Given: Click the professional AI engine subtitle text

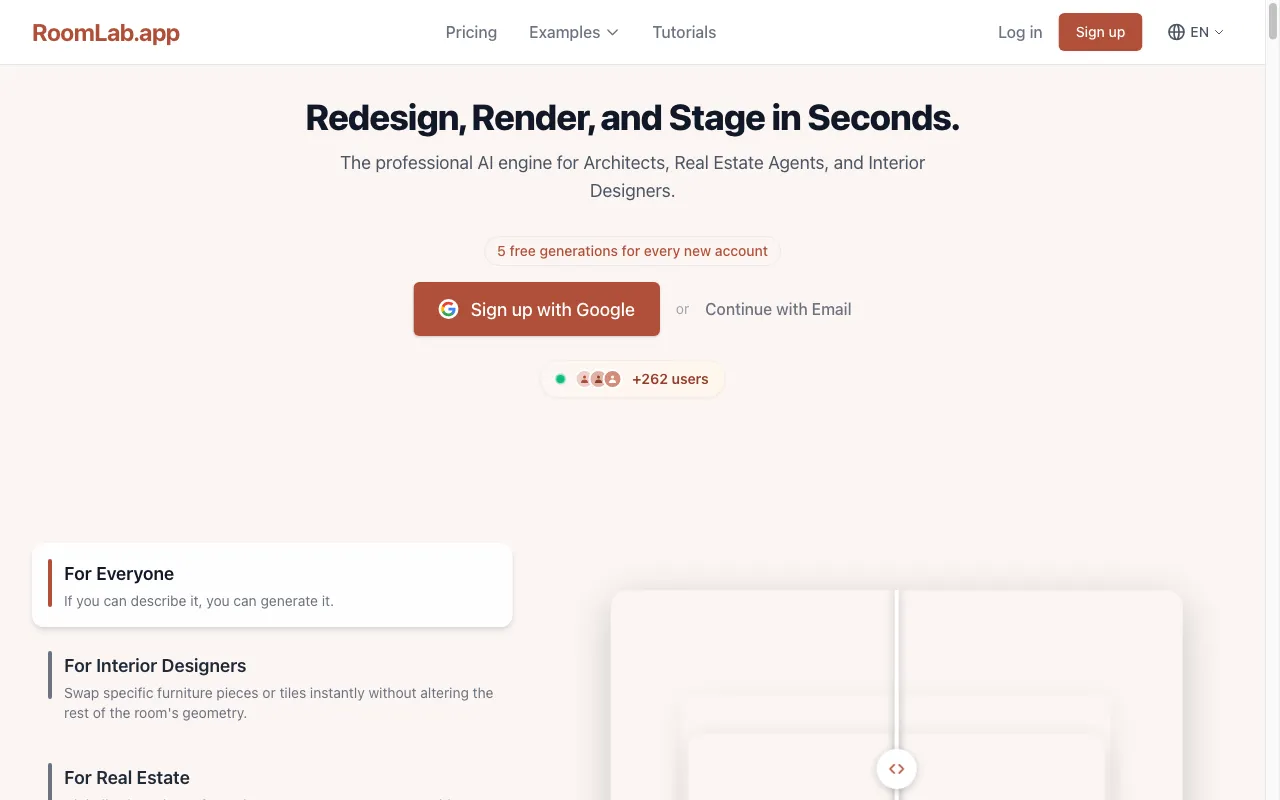Looking at the screenshot, I should (x=632, y=176).
